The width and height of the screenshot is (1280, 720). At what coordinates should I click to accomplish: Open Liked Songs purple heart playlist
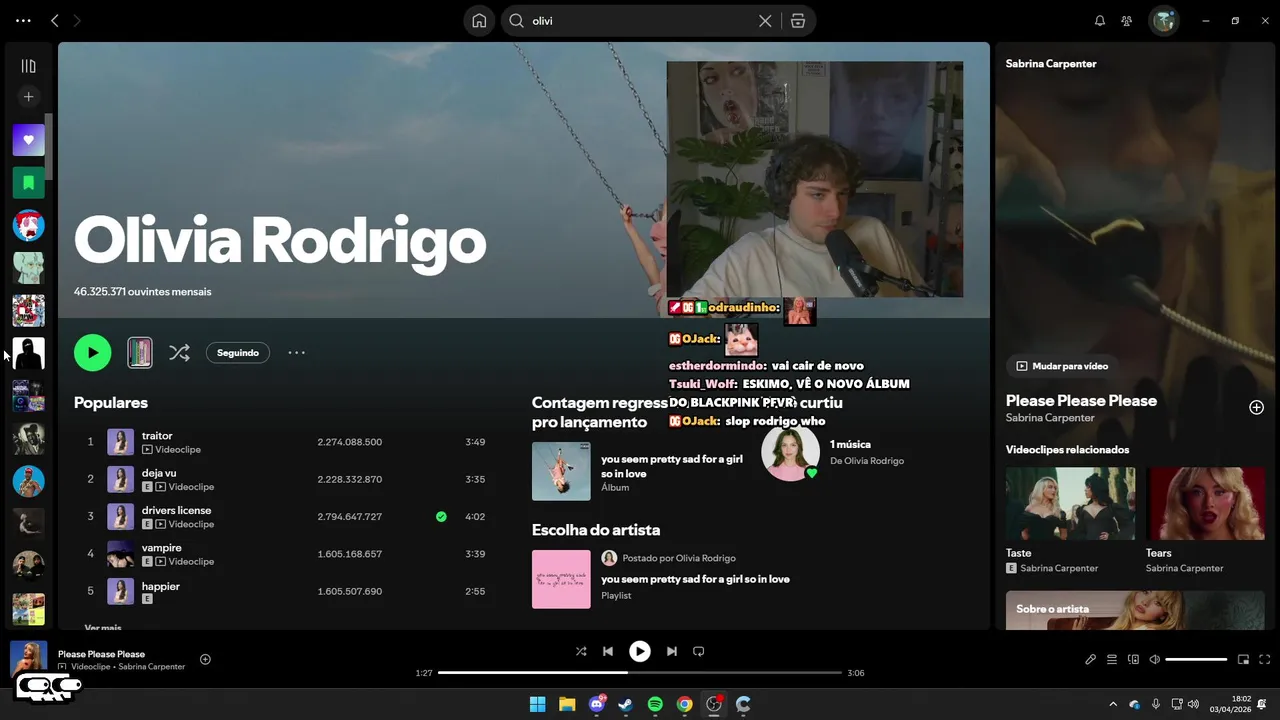pos(28,140)
